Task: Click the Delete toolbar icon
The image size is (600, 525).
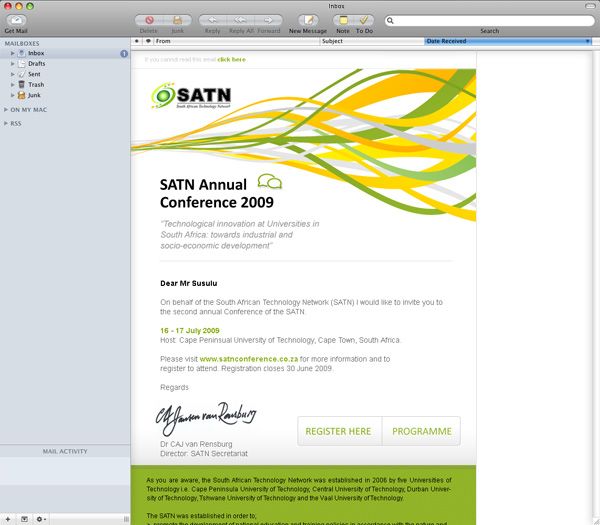Action: 149,20
